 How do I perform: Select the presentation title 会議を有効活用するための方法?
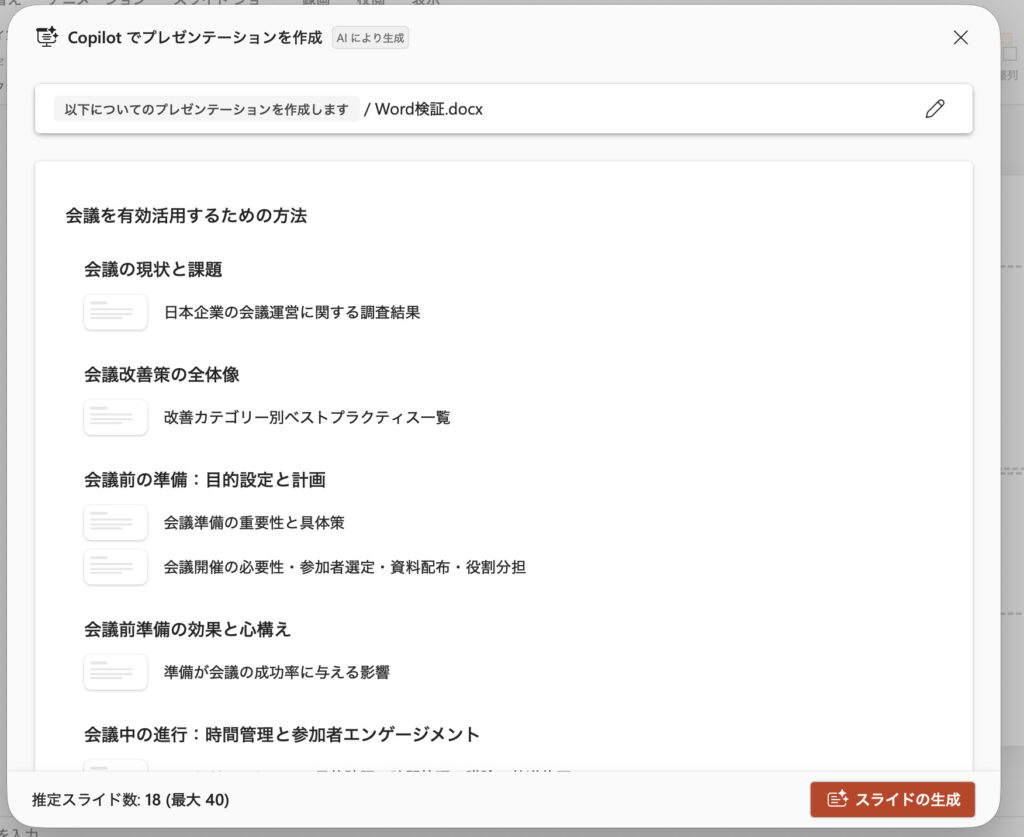coord(186,215)
